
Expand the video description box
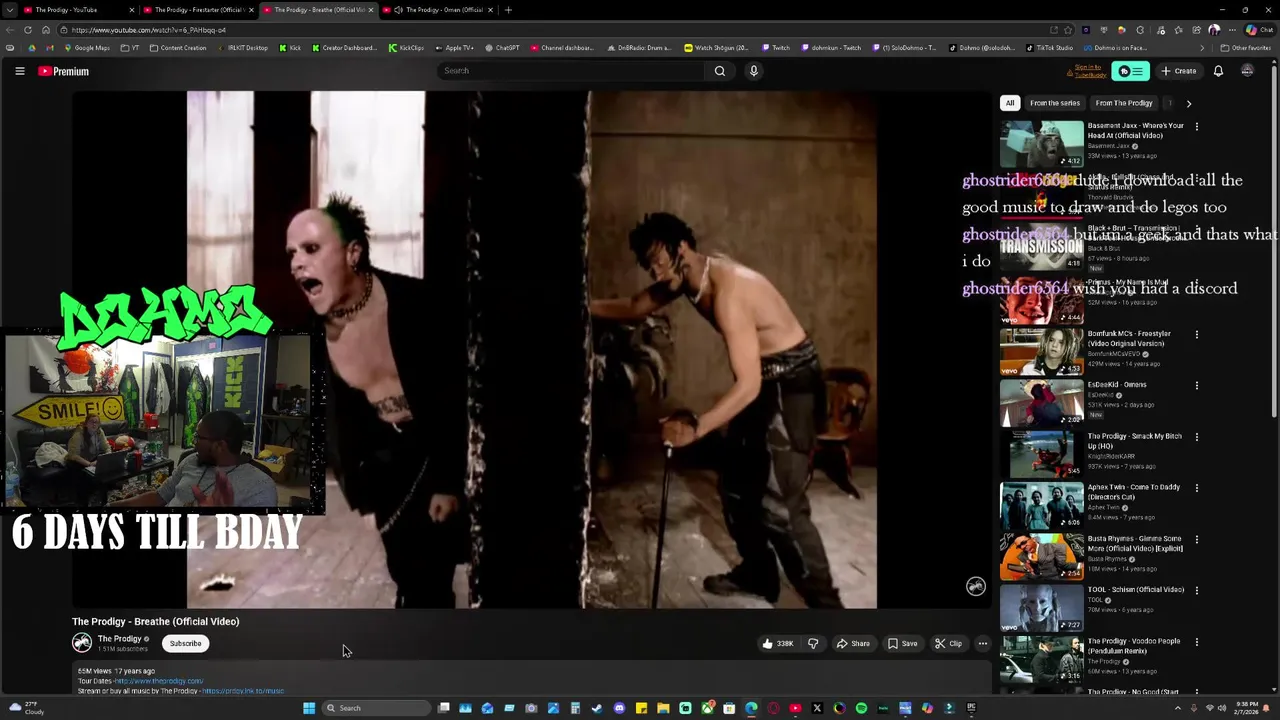[532, 680]
